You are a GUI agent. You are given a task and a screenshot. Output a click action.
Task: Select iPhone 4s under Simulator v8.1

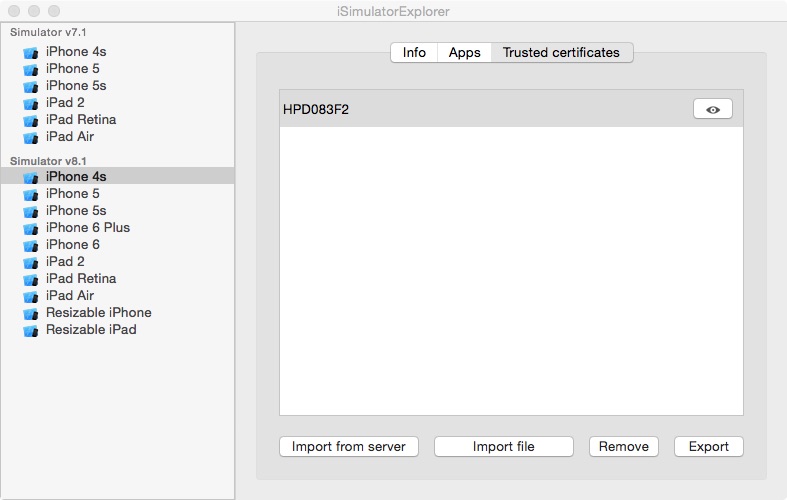117,176
